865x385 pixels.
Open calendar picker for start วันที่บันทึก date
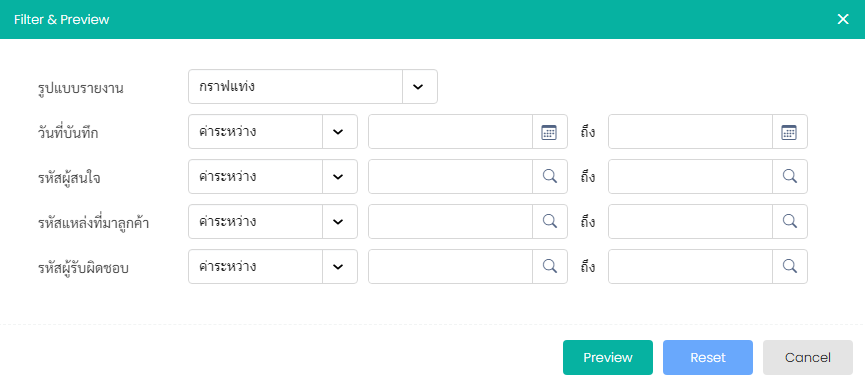pos(549,132)
